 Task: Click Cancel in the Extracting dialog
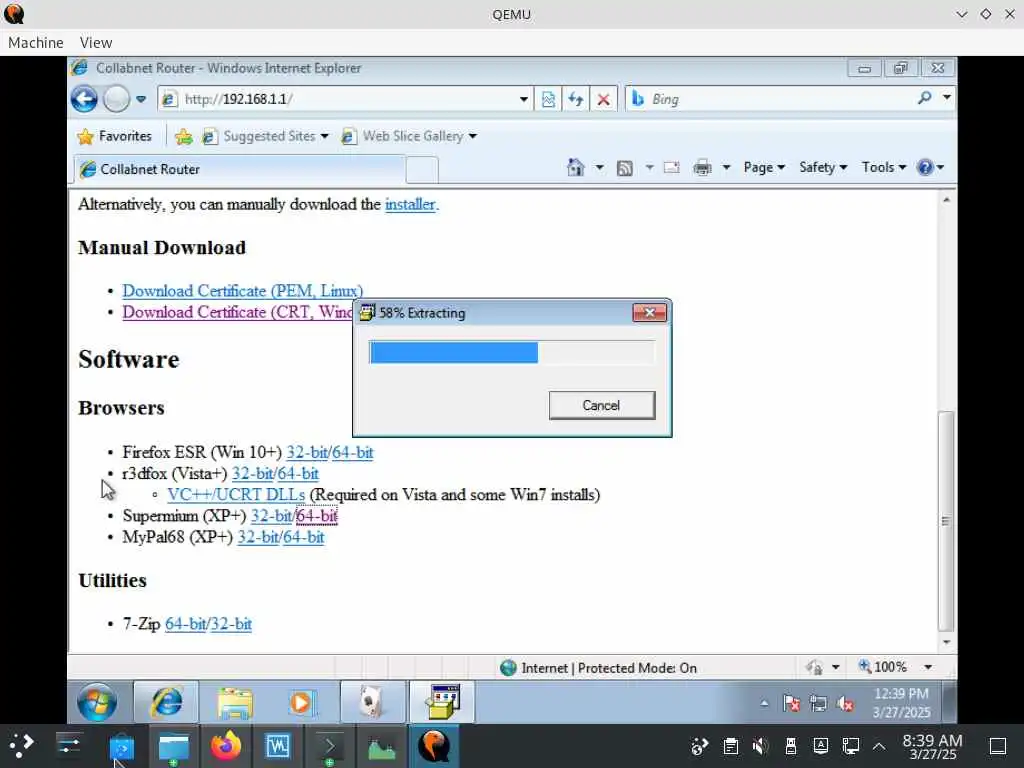coord(601,406)
